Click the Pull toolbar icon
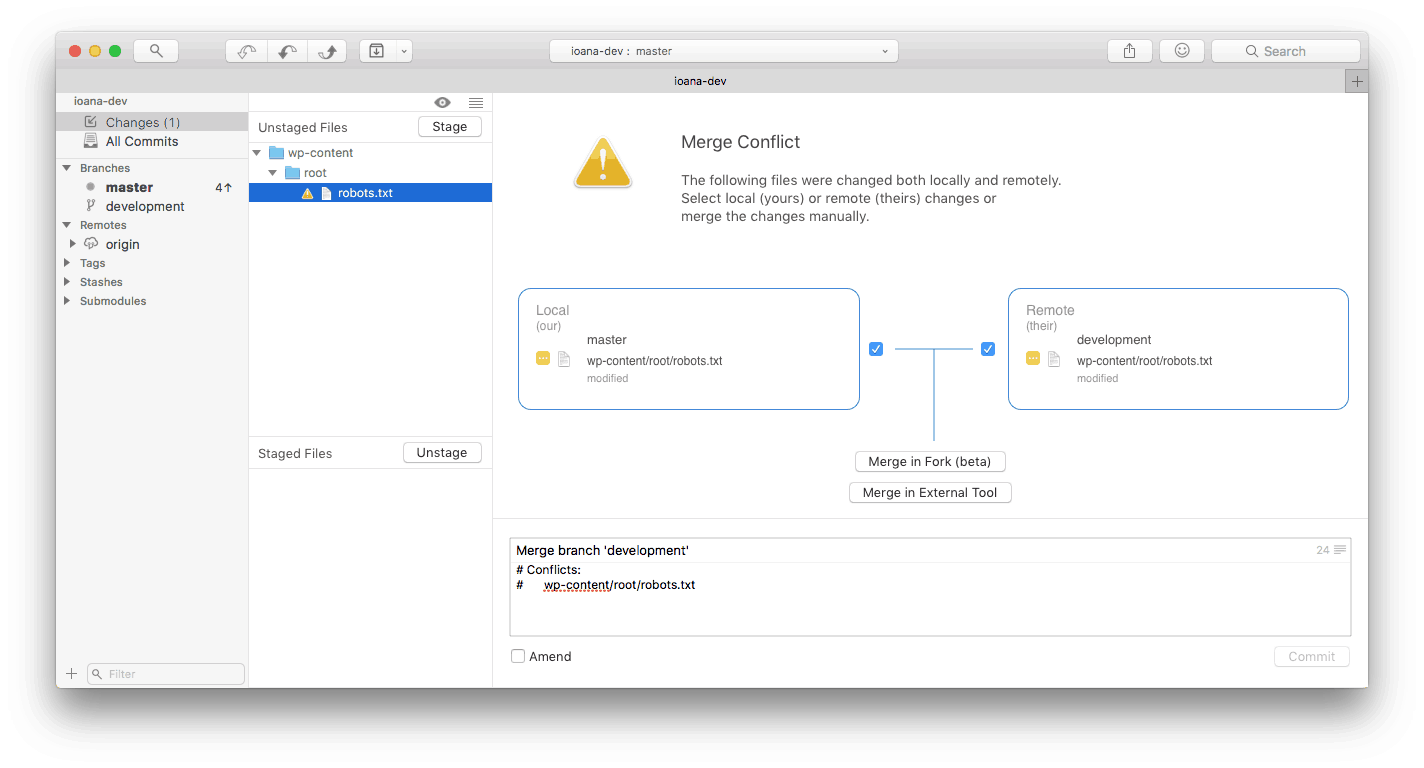Image resolution: width=1424 pixels, height=768 pixels. 286,51
